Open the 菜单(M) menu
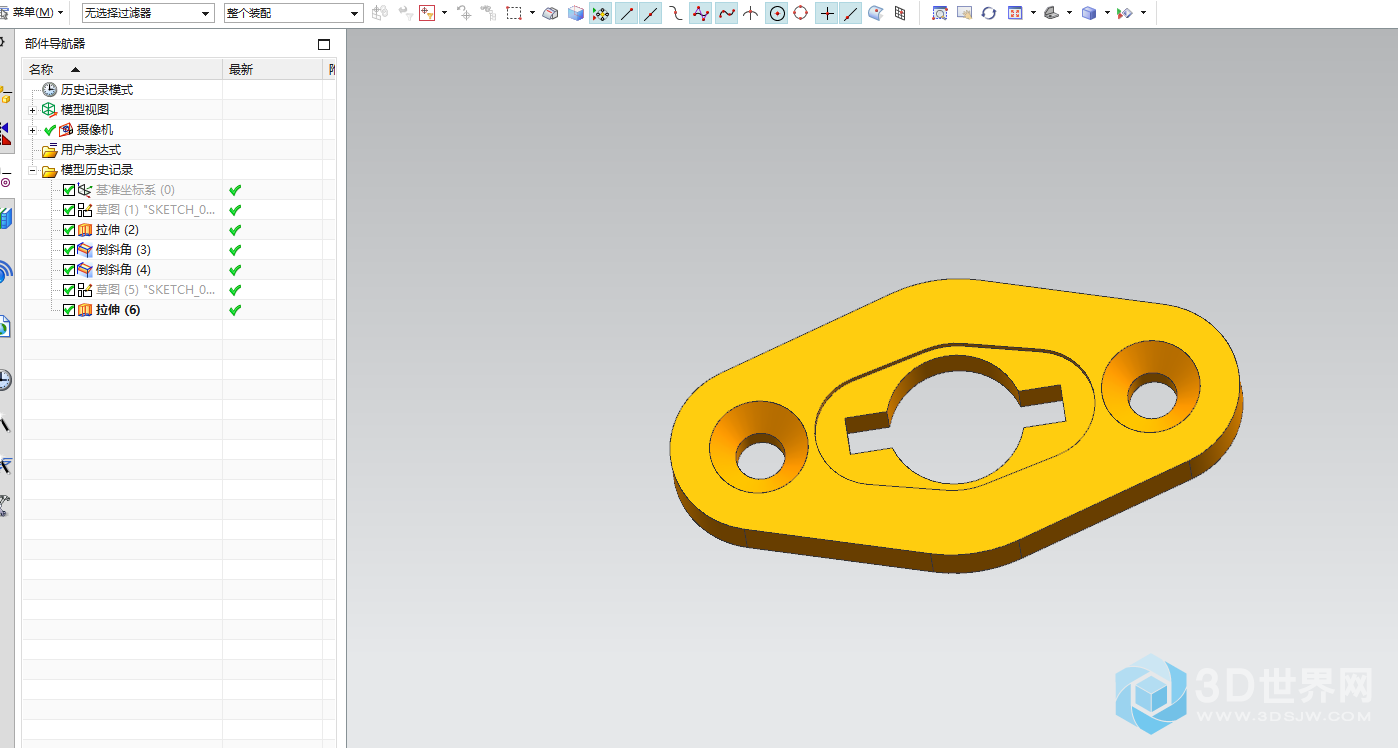This screenshot has width=1398, height=748. [x=37, y=13]
